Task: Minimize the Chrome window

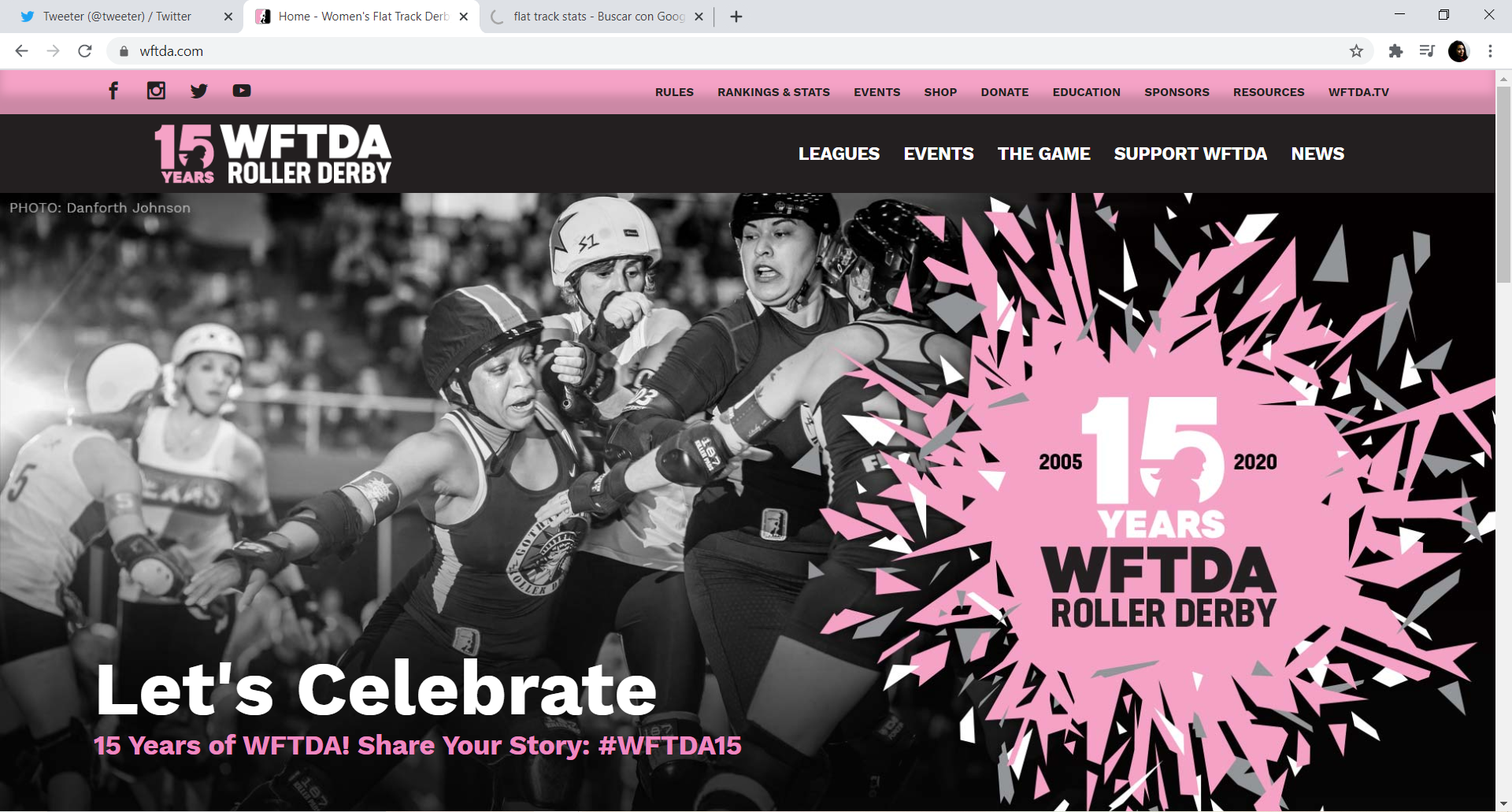Action: coord(1399,15)
